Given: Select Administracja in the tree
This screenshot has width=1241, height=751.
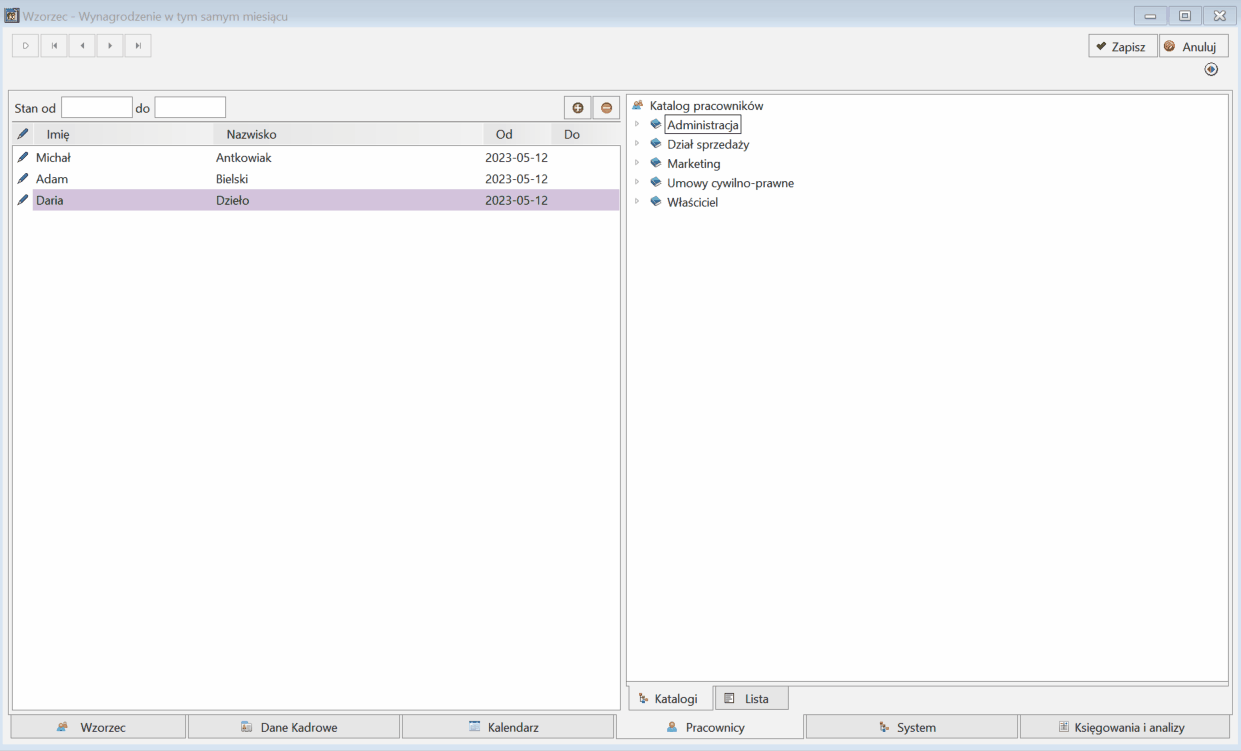Looking at the screenshot, I should point(703,125).
